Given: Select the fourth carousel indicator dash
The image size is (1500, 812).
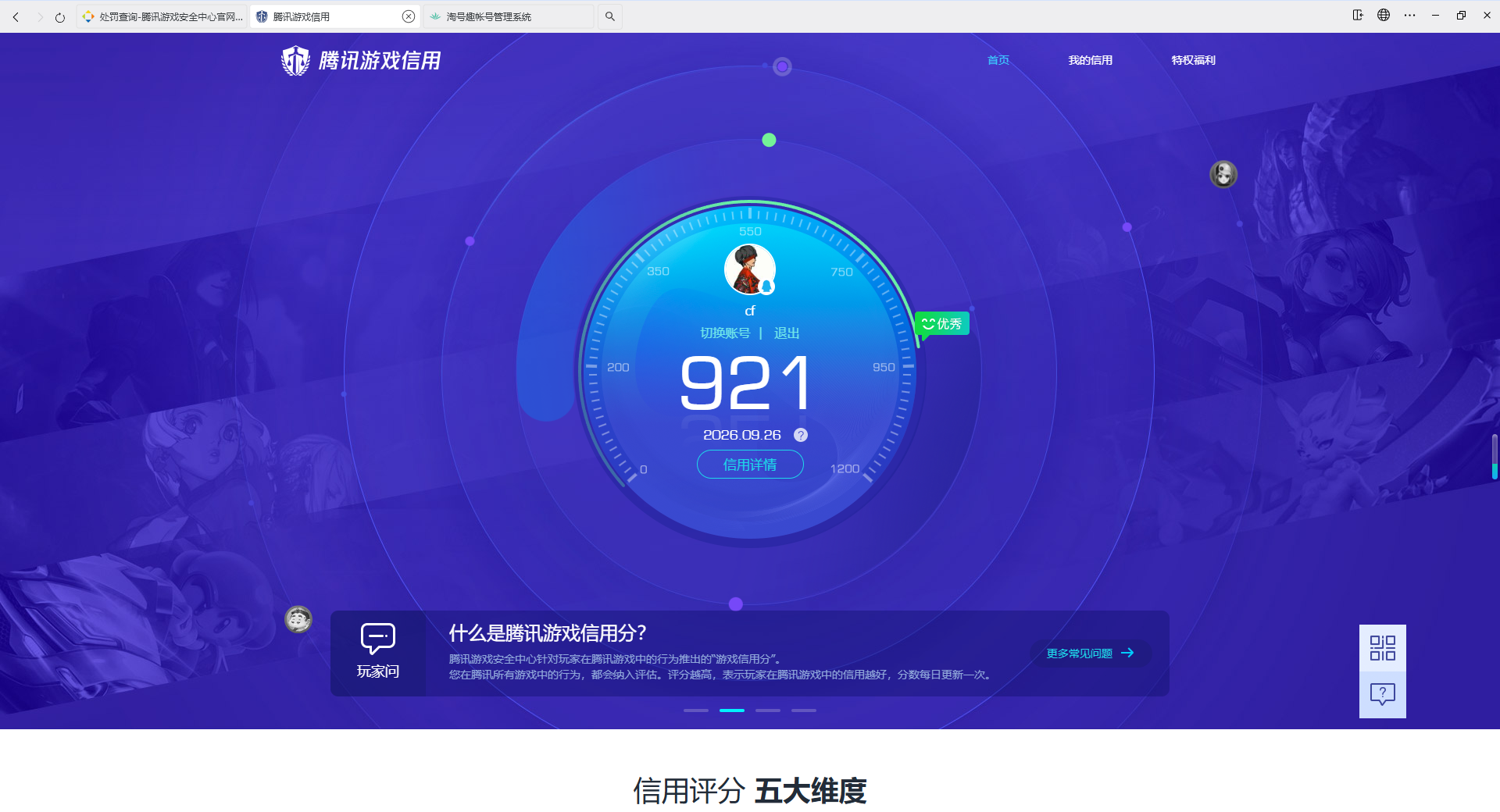Looking at the screenshot, I should pyautogui.click(x=804, y=710).
